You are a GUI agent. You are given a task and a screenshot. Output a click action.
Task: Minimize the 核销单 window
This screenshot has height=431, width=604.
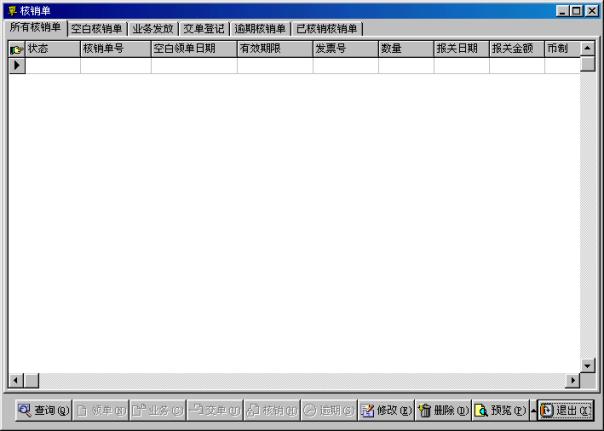pyautogui.click(x=562, y=11)
